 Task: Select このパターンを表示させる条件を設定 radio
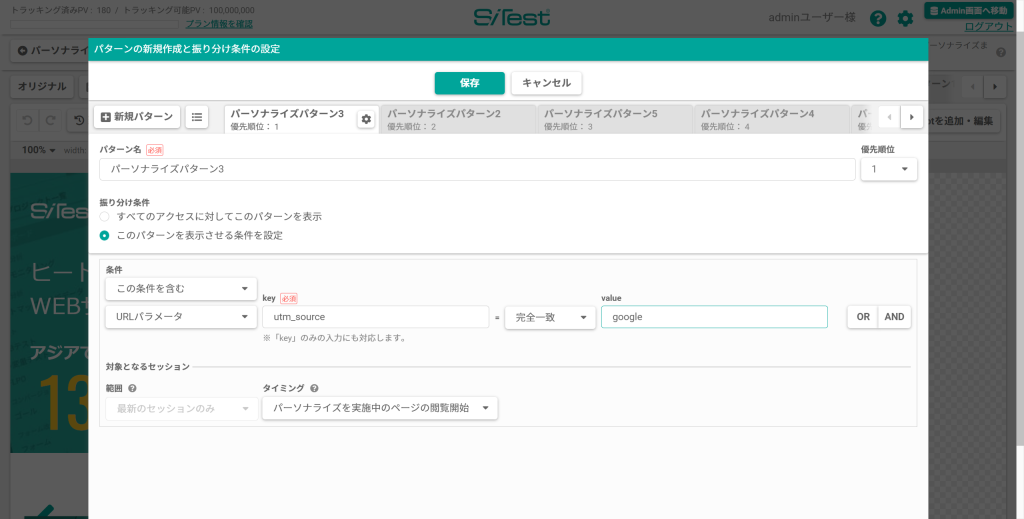click(104, 235)
